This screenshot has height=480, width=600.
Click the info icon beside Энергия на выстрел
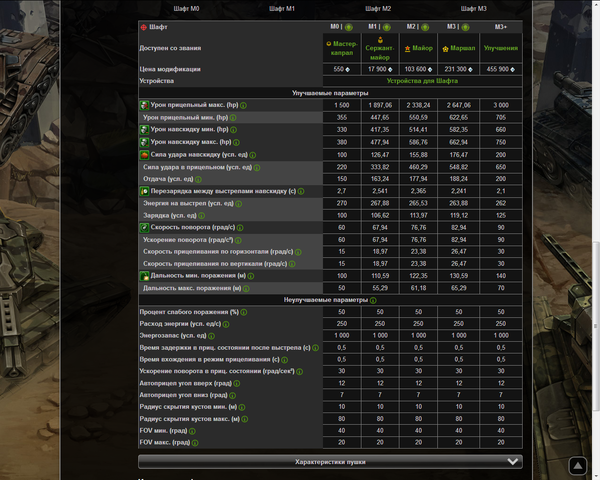point(239,204)
